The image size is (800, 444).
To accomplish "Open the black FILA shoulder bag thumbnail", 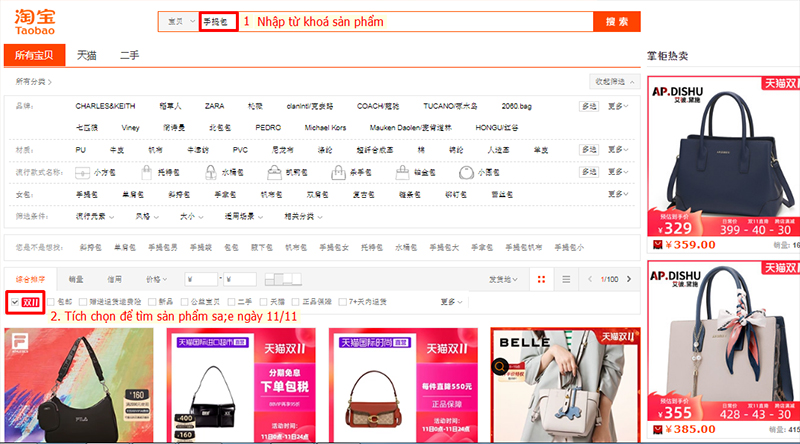I will coord(79,385).
